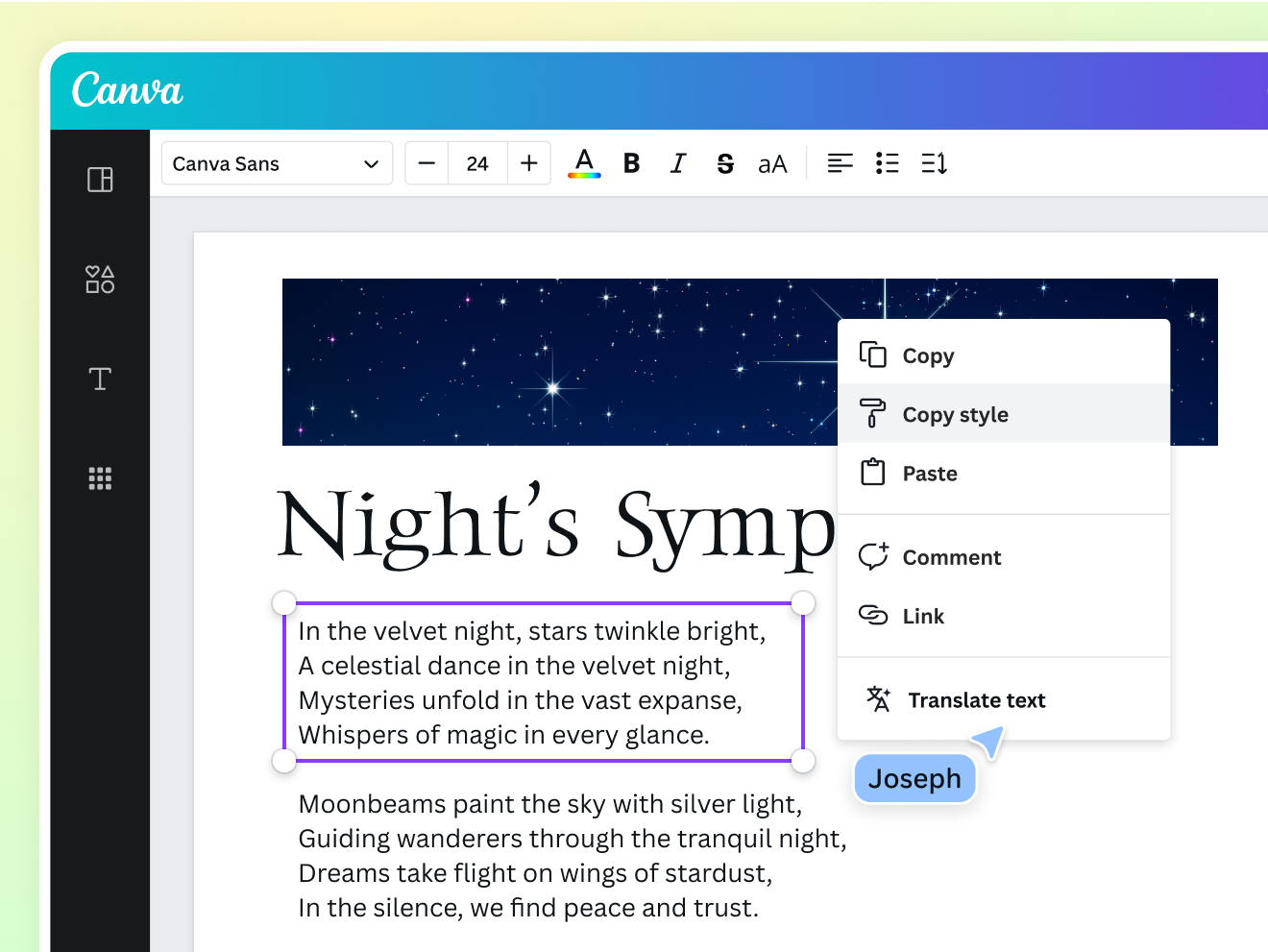Open the Canva Sans font dropdown
This screenshot has height=952, width=1268.
tap(277, 163)
